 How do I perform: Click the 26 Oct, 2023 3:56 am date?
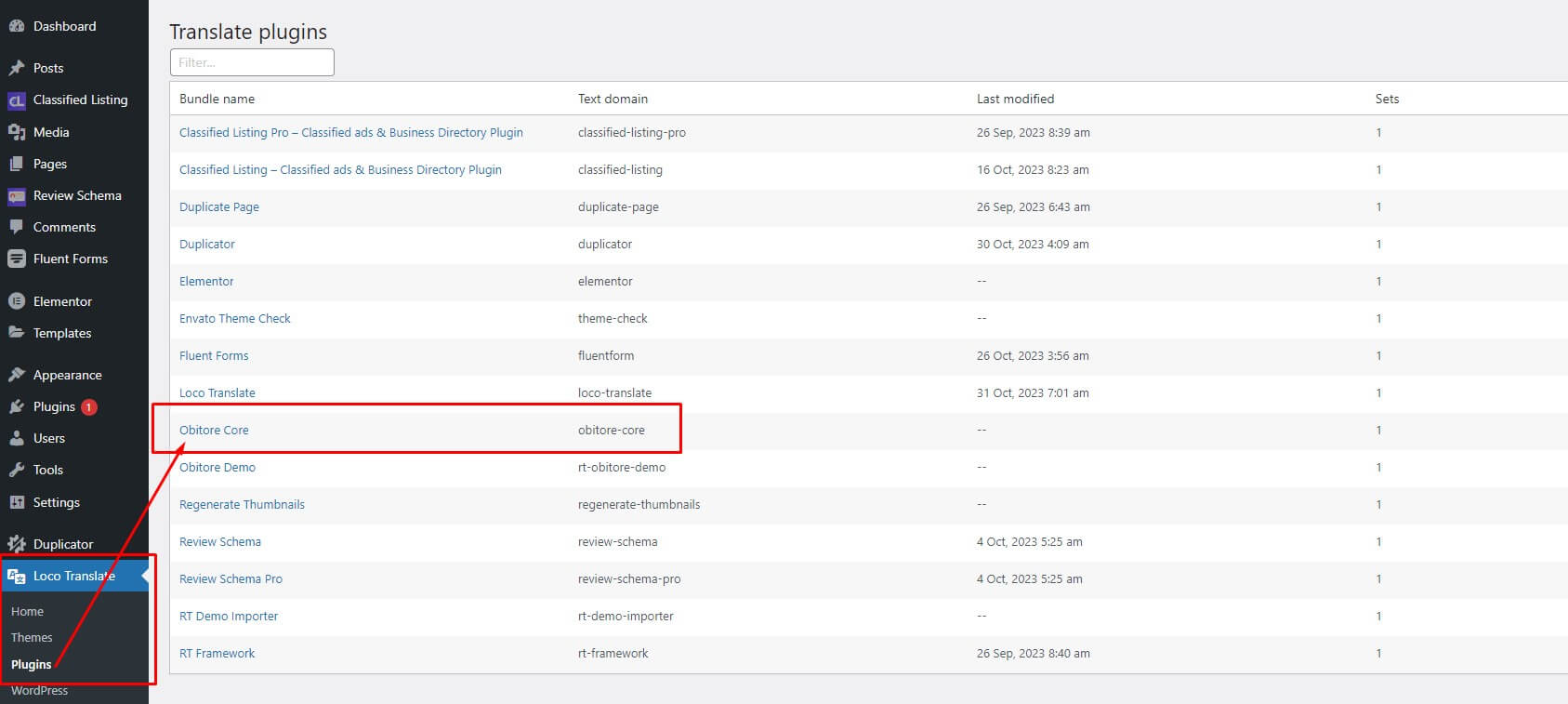pos(1033,355)
